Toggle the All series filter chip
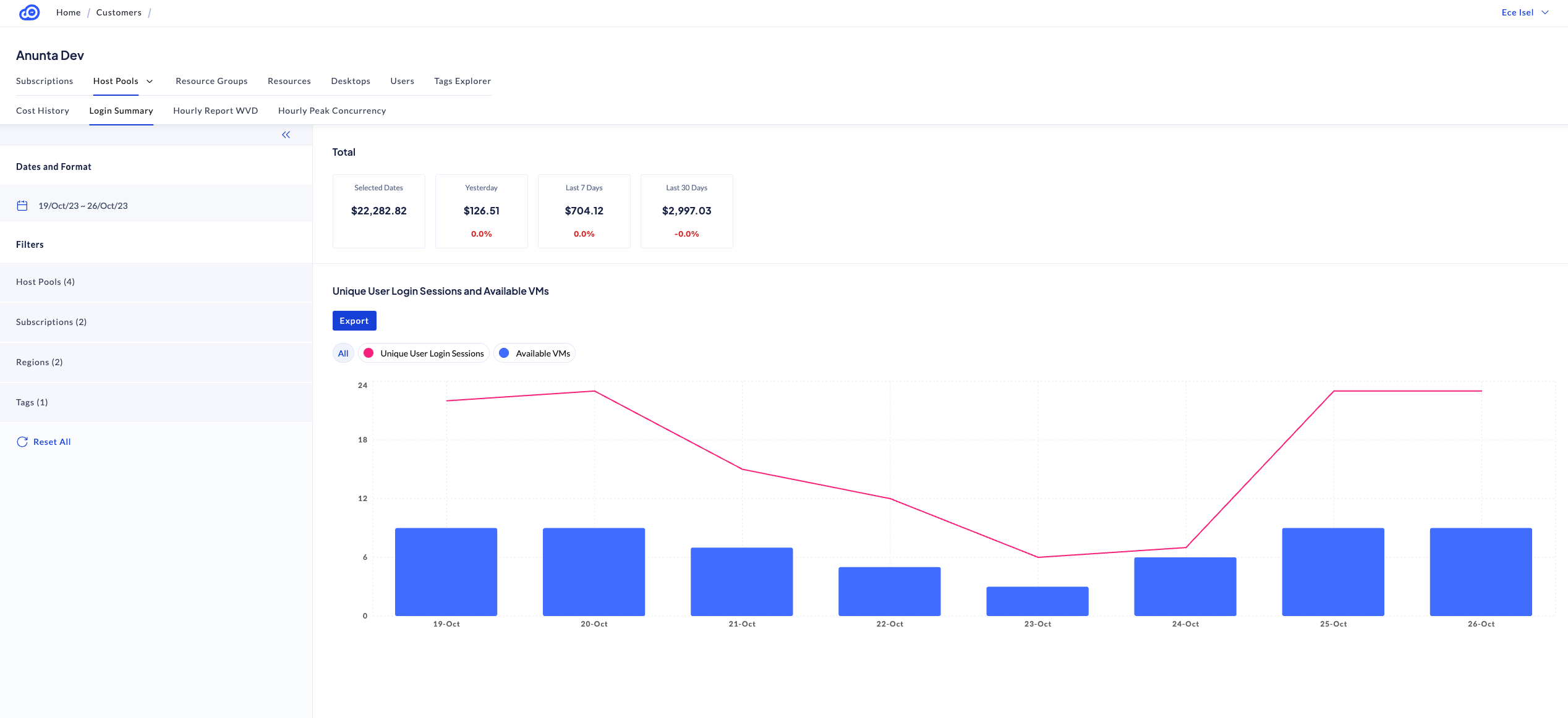This screenshot has height=718, width=1568. [x=343, y=353]
